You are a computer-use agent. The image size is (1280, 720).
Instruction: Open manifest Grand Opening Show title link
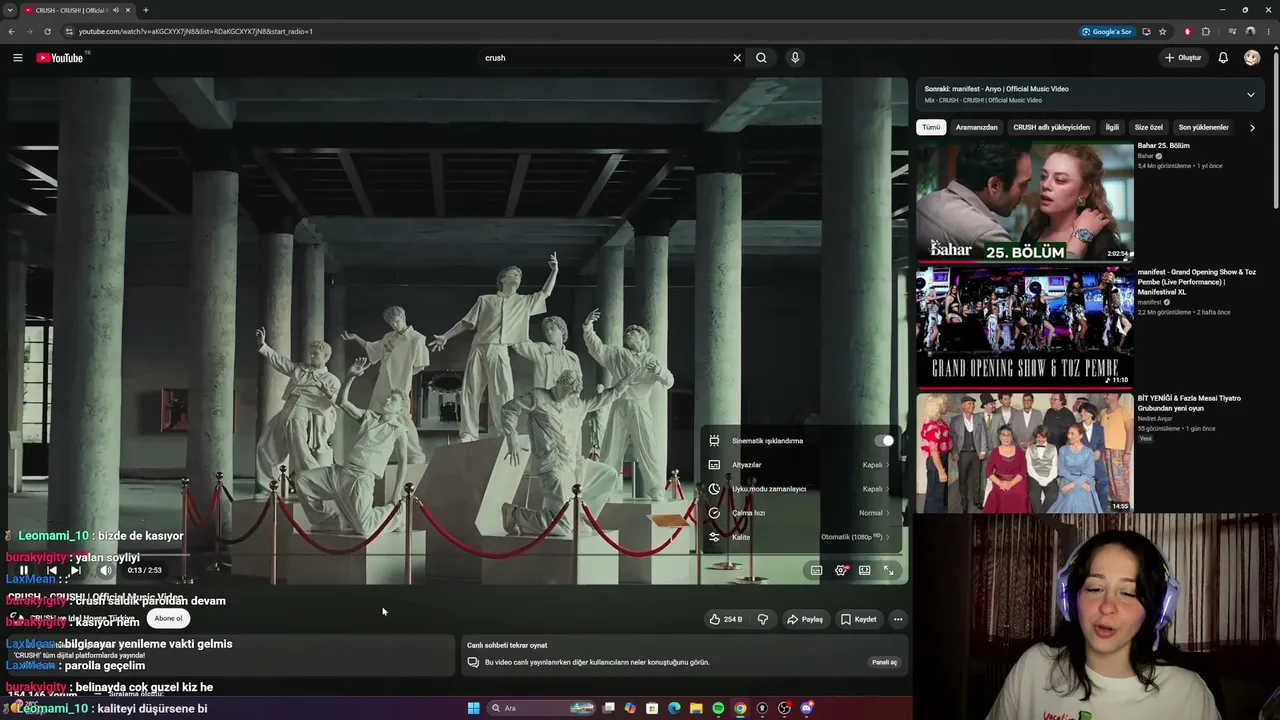click(x=1197, y=282)
